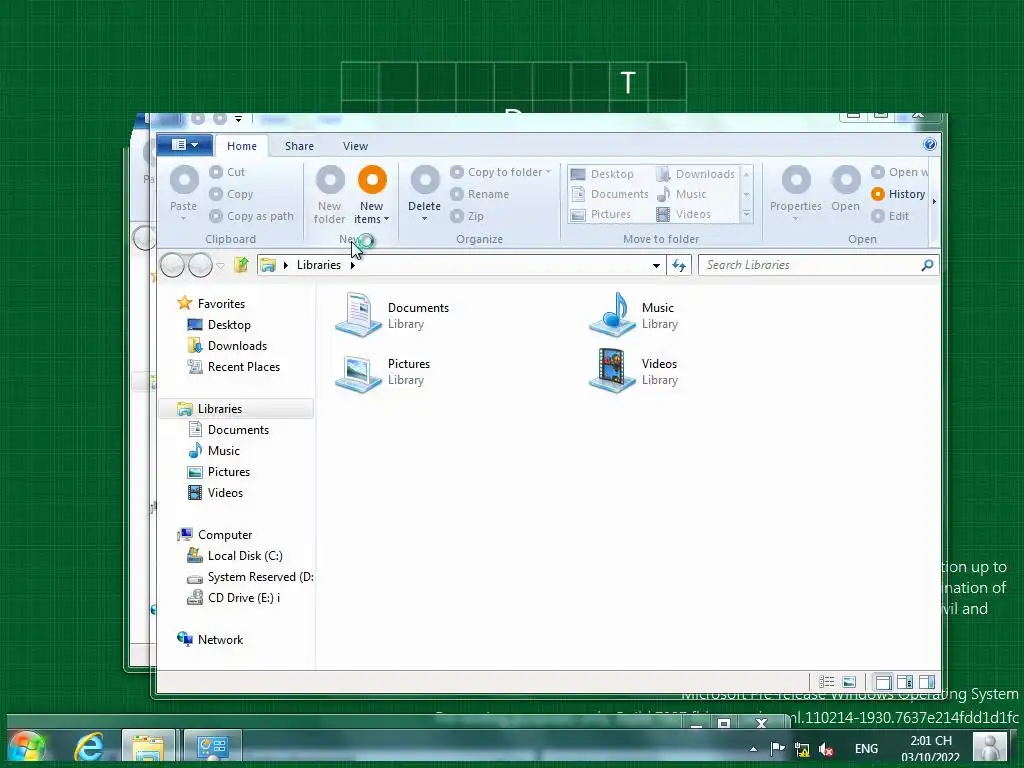Image resolution: width=1024 pixels, height=768 pixels.
Task: Open the New items dropdown
Action: [372, 195]
